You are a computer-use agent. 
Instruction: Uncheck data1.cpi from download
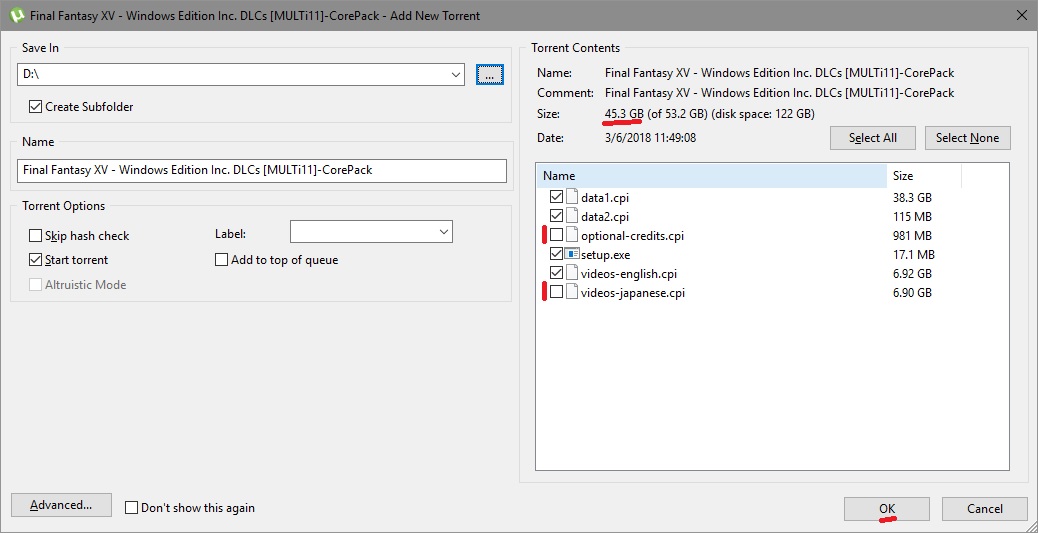(x=556, y=197)
